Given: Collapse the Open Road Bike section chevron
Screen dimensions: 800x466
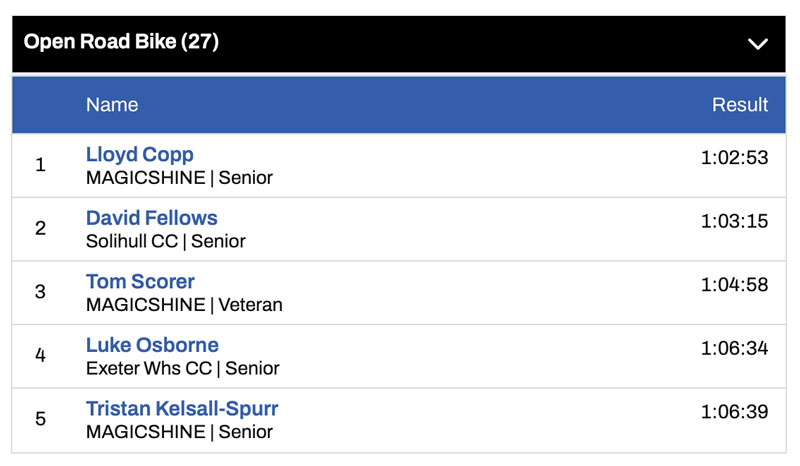Looking at the screenshot, I should pos(758,43).
